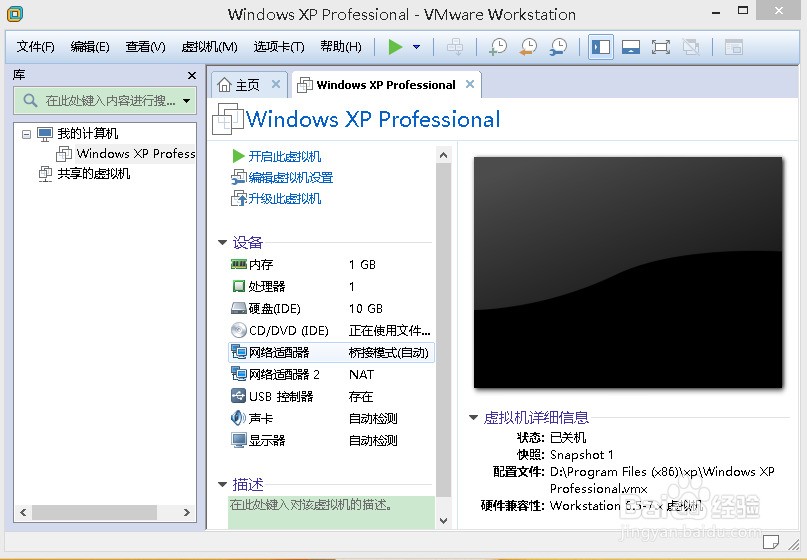Screen dimensions: 807x560
Task: Close the 库 library panel
Action: pyautogui.click(x=192, y=76)
